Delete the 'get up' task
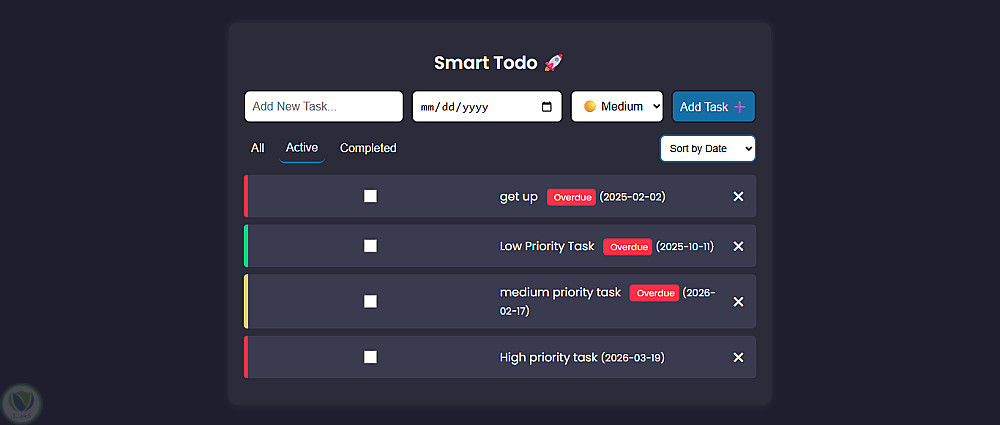 pyautogui.click(x=738, y=197)
